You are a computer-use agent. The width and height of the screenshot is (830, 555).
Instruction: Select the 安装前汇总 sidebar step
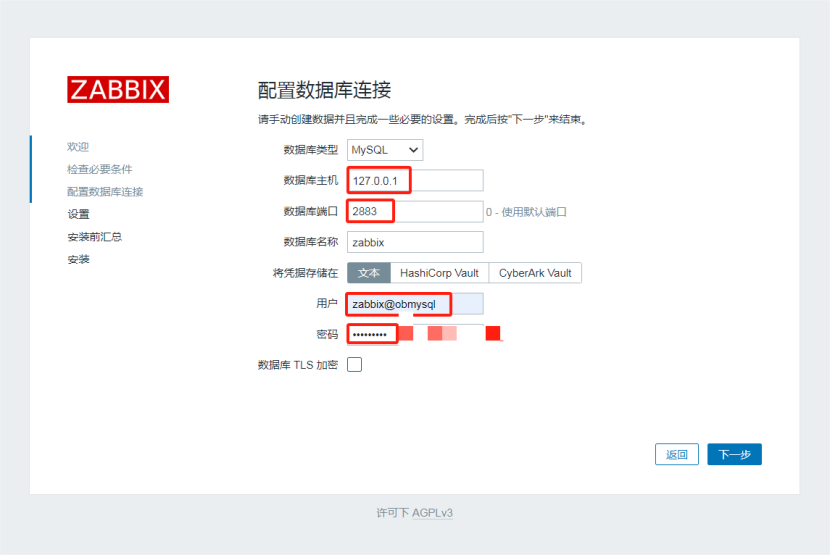(x=94, y=237)
